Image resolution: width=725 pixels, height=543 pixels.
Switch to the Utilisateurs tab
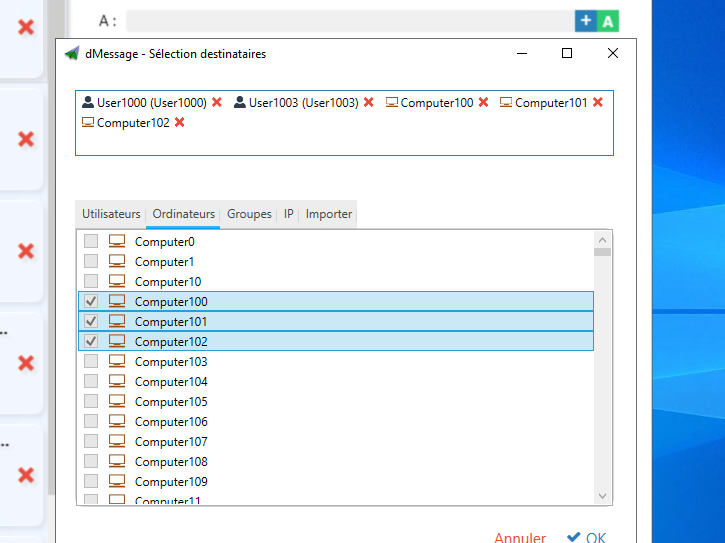[x=111, y=214]
